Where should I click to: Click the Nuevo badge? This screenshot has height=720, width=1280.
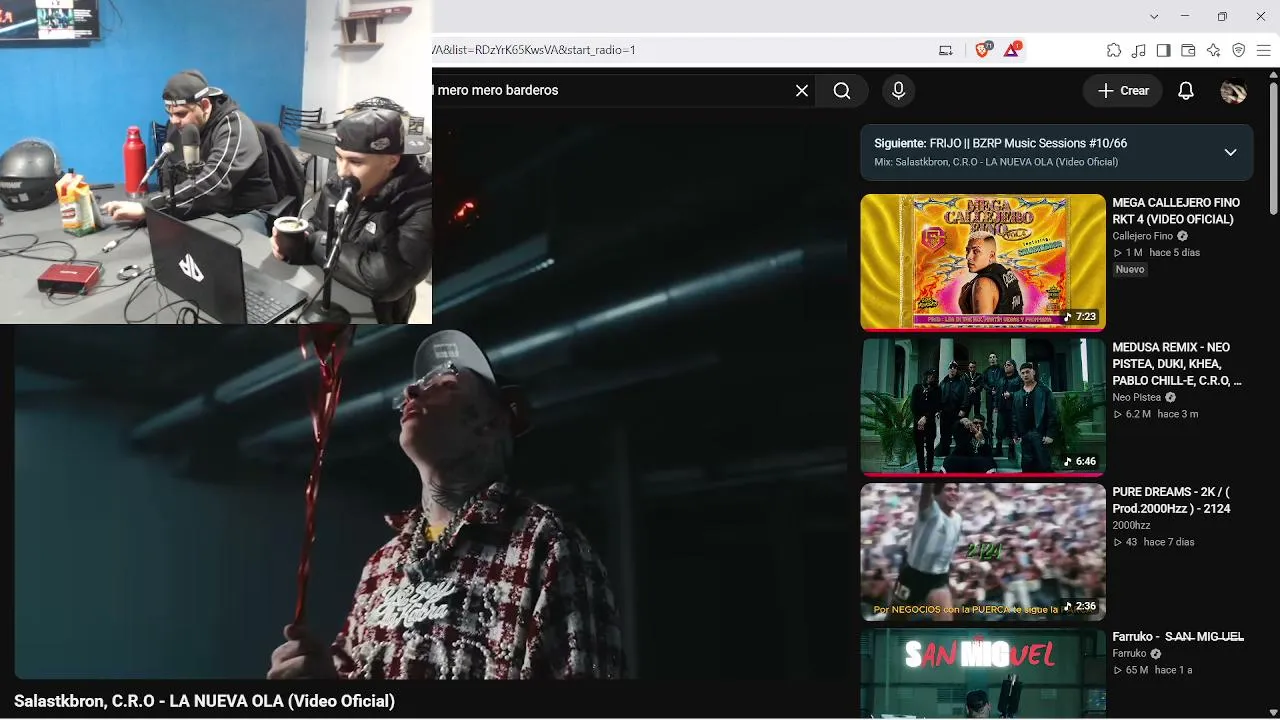point(1130,270)
